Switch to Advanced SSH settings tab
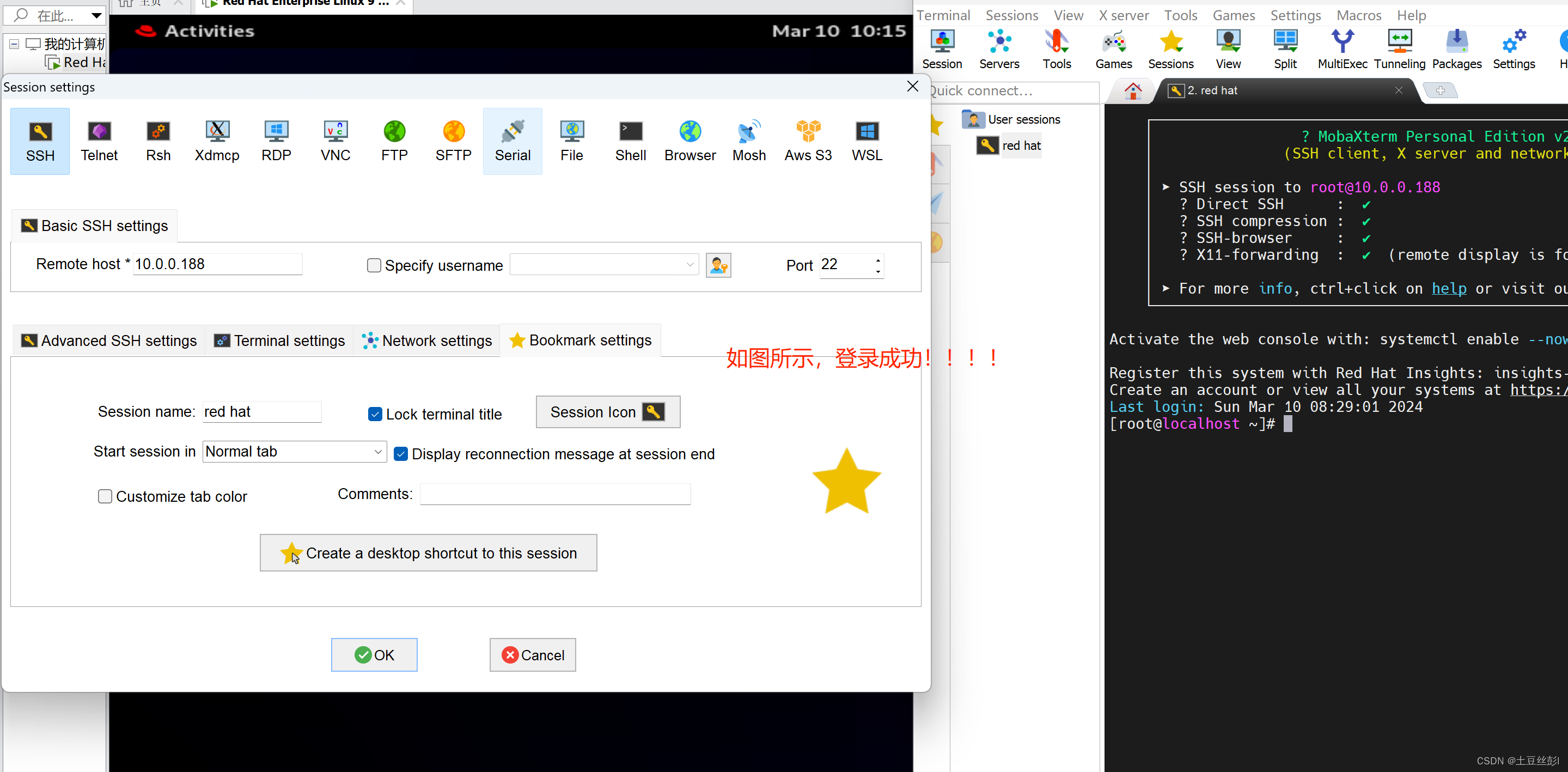Viewport: 1568px width, 772px height. coord(109,341)
